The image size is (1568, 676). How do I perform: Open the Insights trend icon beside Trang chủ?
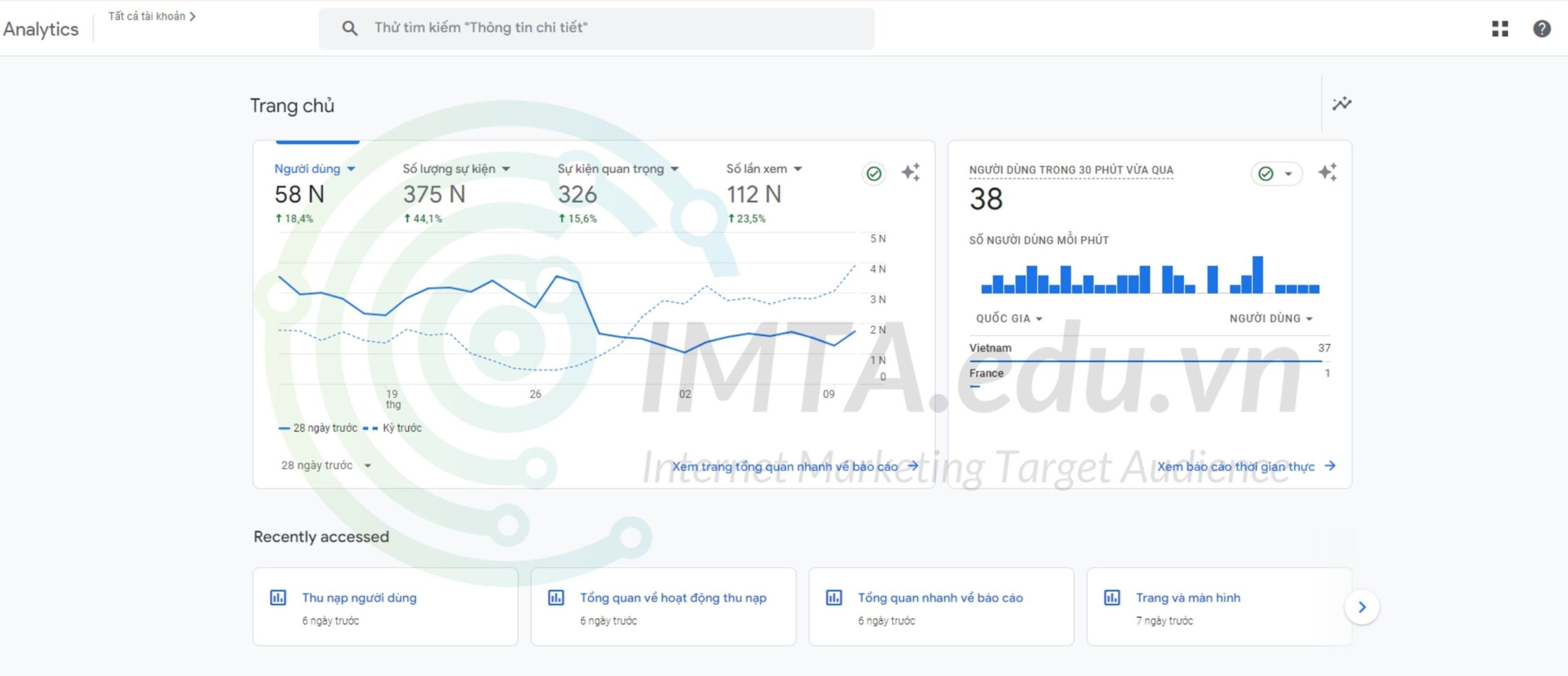tap(1341, 103)
